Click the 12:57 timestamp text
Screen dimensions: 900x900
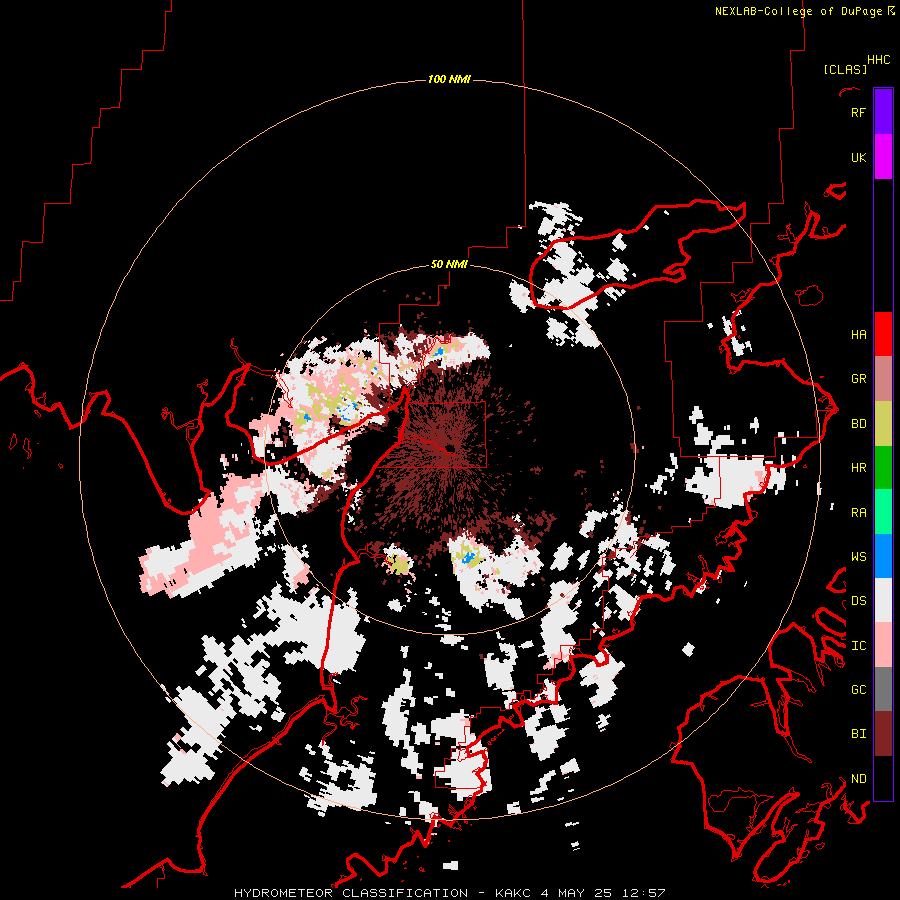coord(643,893)
